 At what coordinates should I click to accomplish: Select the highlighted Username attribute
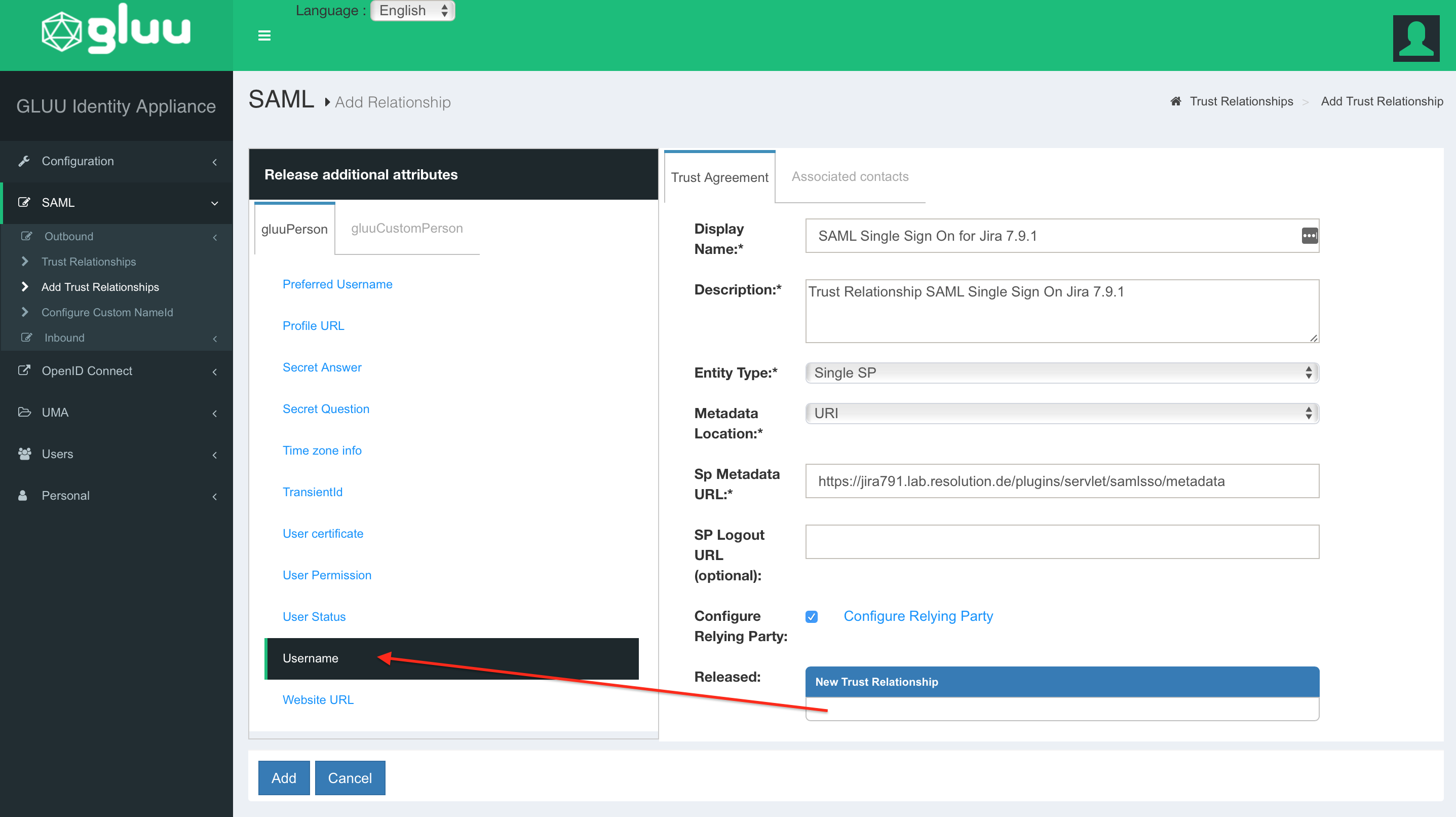[451, 658]
